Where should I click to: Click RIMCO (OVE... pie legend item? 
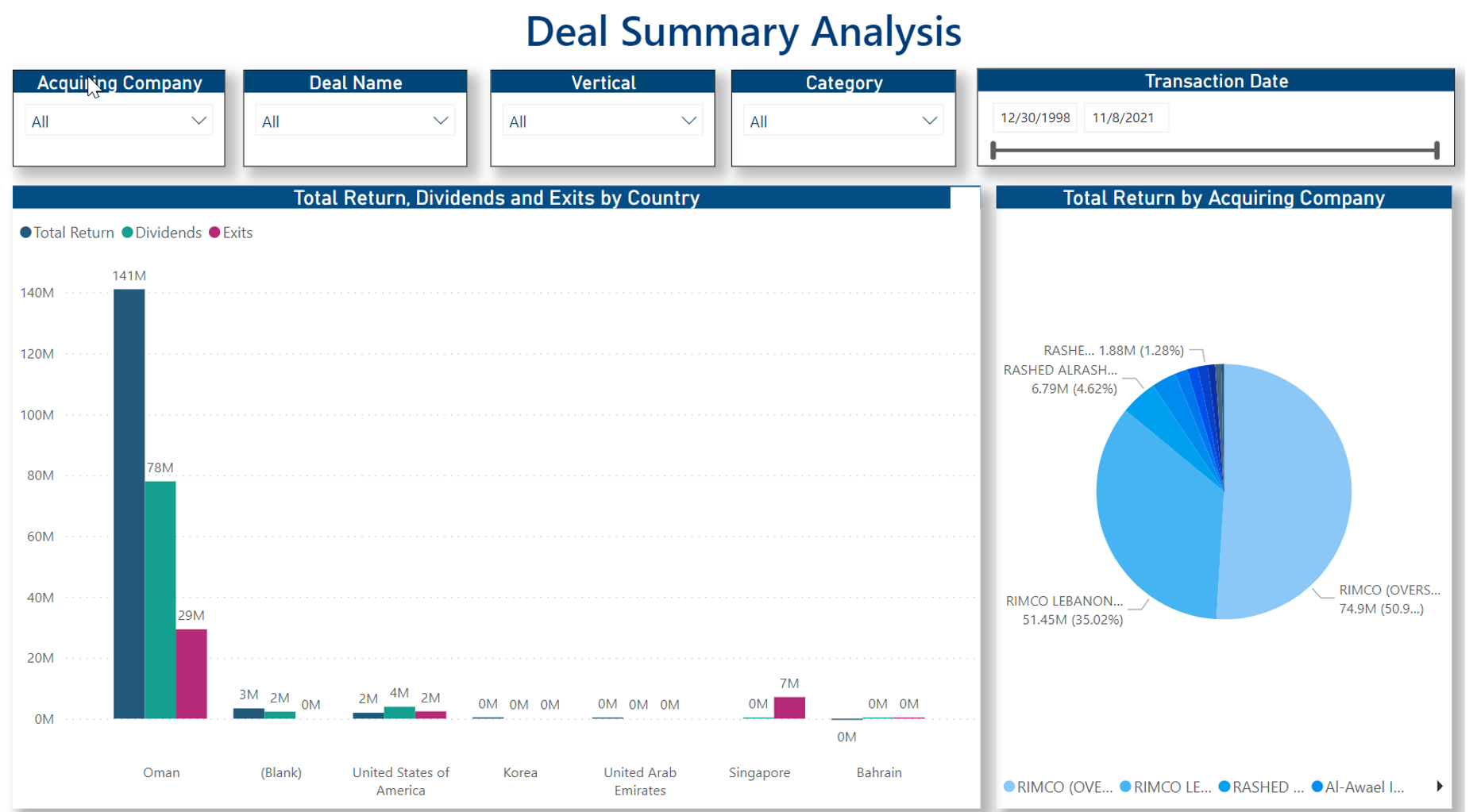1058,787
